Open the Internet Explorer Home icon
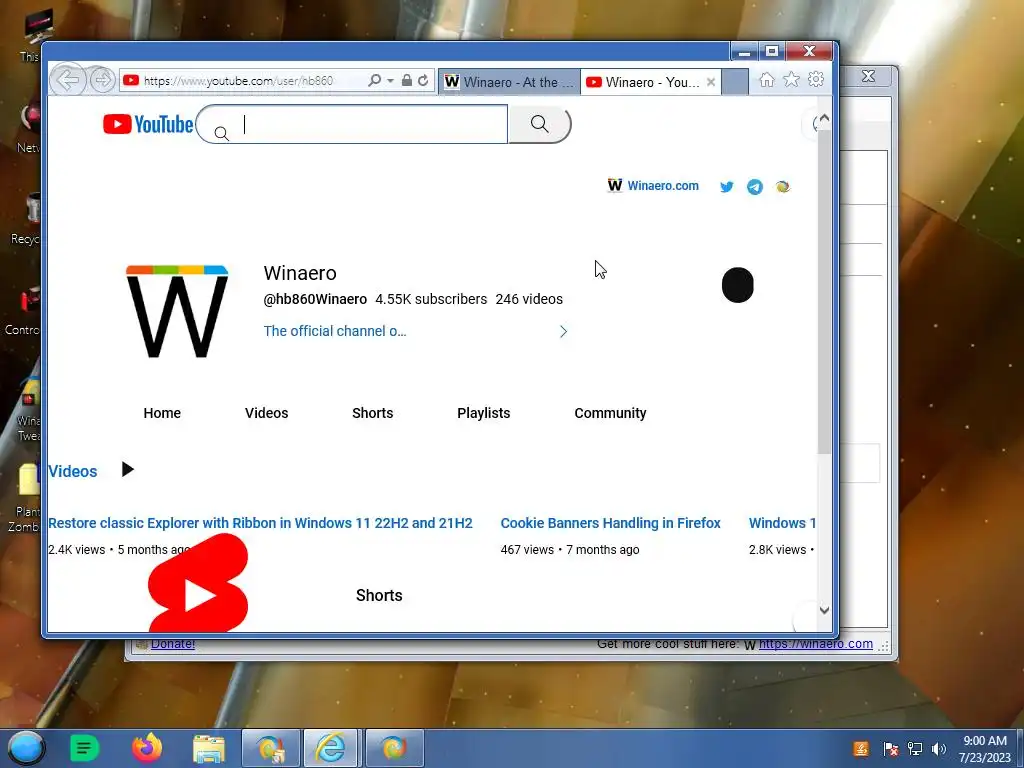Image resolution: width=1024 pixels, height=768 pixels. click(767, 80)
